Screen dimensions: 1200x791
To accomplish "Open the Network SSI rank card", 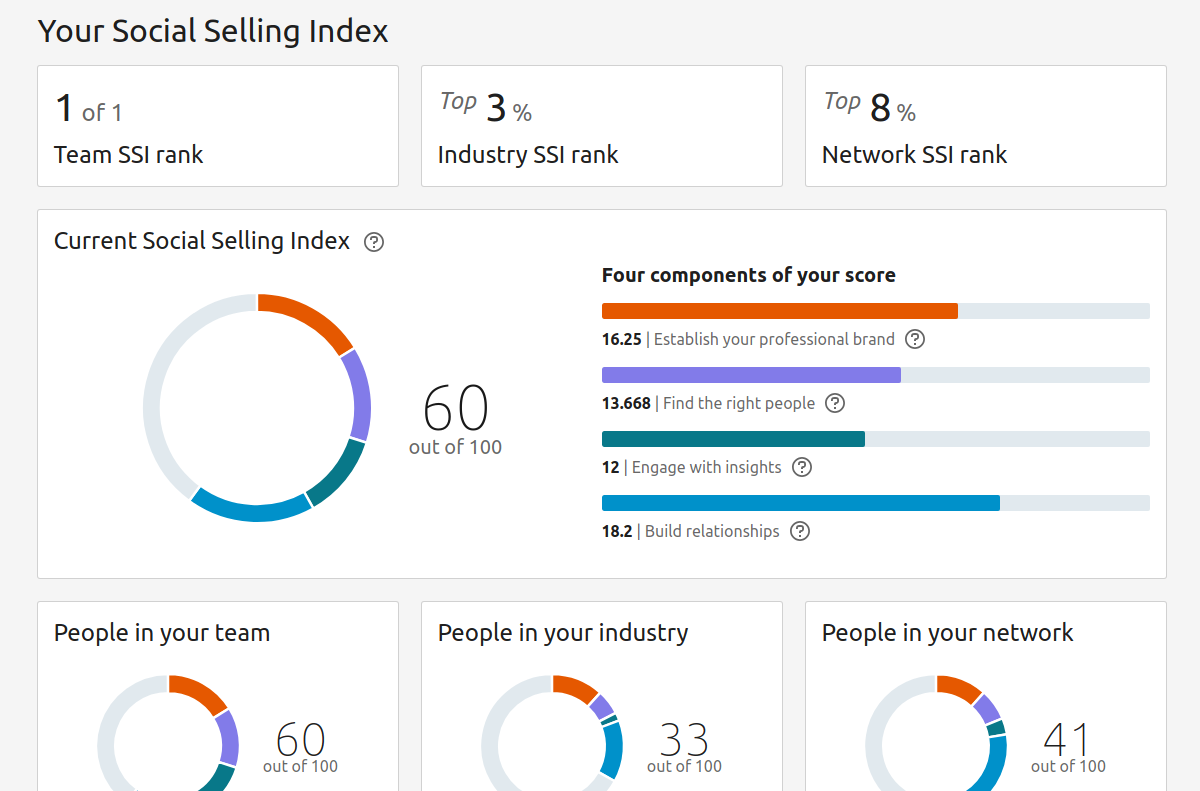I will click(x=986, y=126).
